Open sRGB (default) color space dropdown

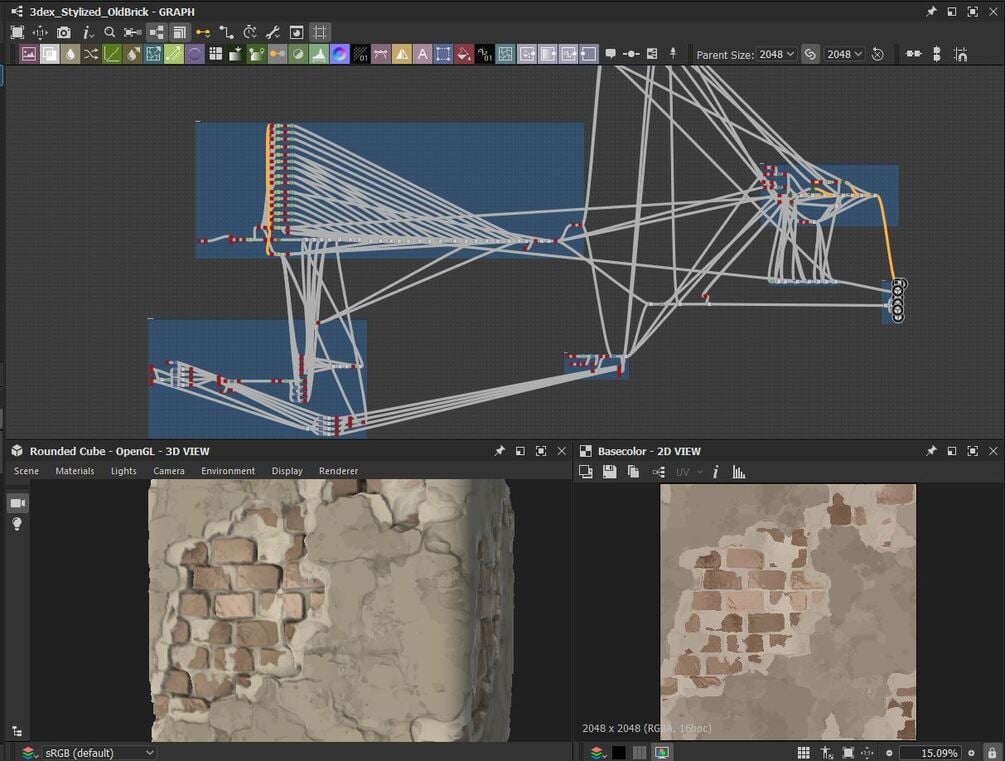[99, 753]
